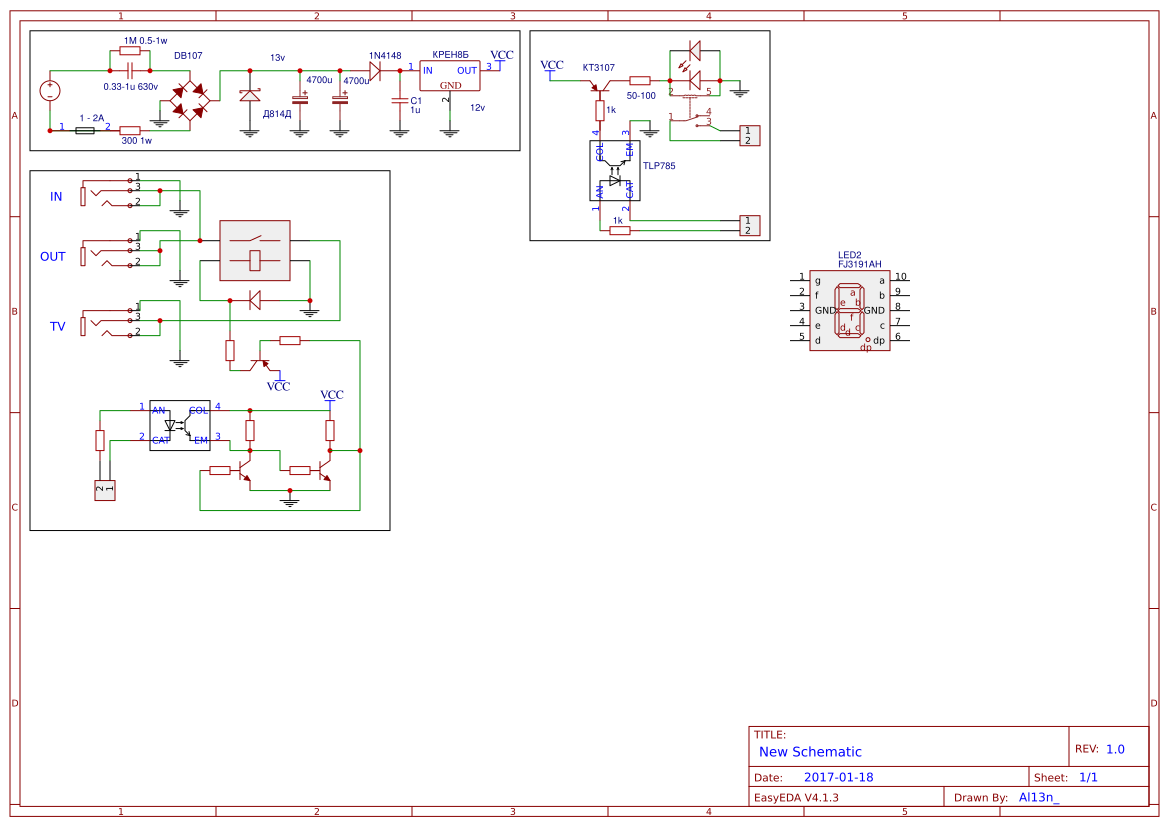
Task: Click the 1-2A fuse symbol
Action: tap(85, 129)
